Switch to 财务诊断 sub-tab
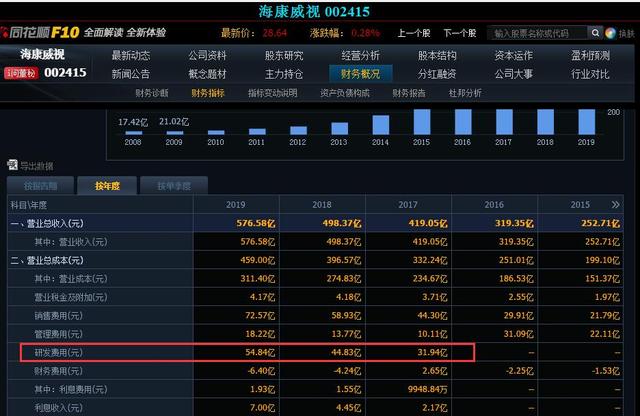640x416 pixels. click(x=152, y=93)
